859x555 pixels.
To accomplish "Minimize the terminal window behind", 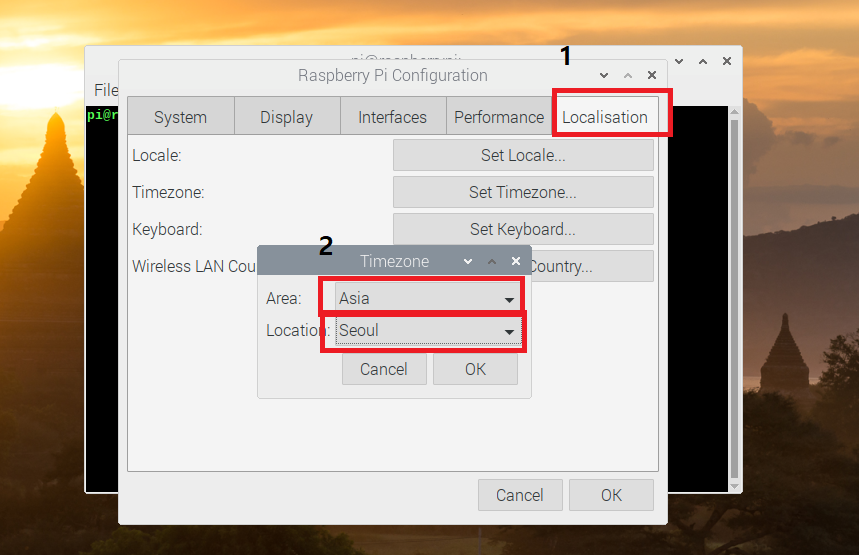I will pos(679,61).
